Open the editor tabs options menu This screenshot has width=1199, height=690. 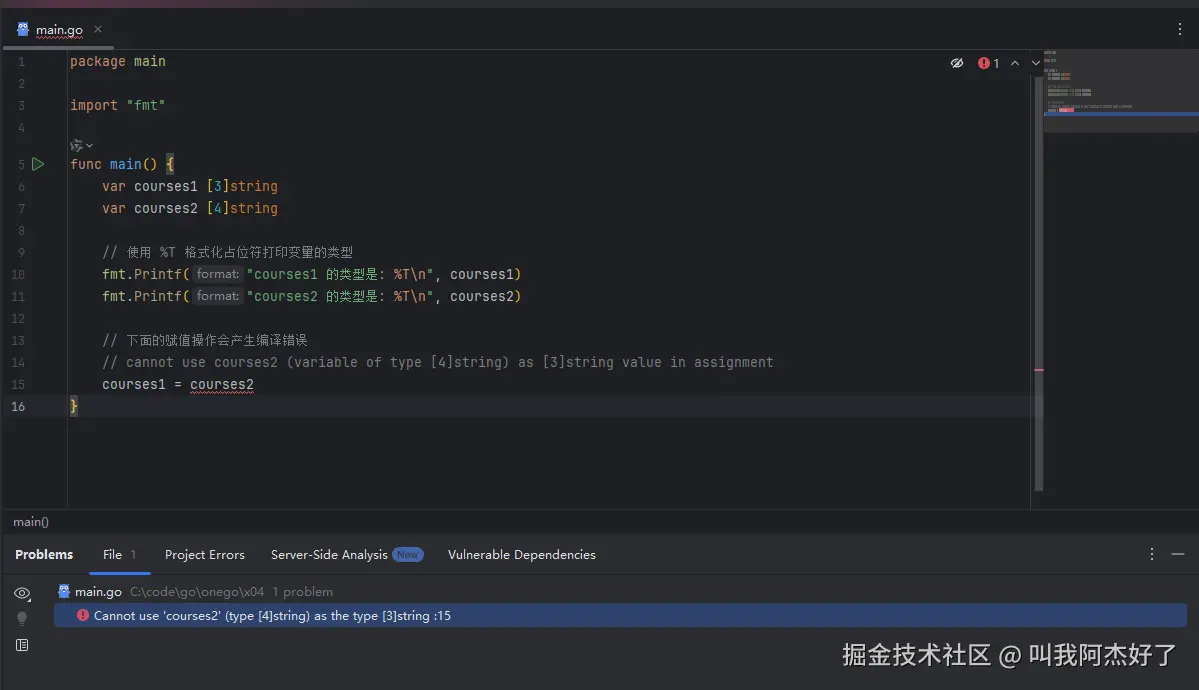[x=1180, y=29]
